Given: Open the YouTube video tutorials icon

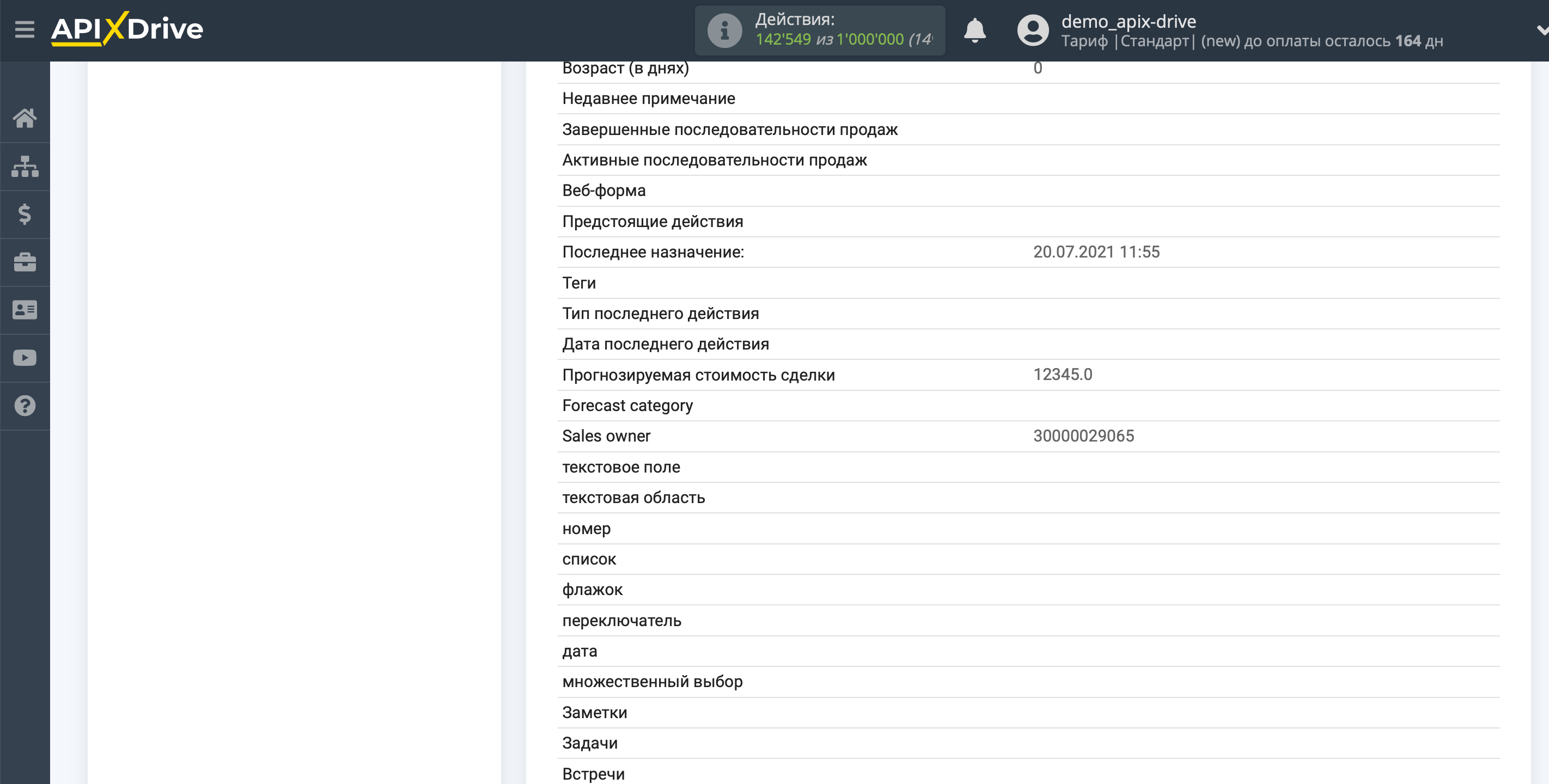Looking at the screenshot, I should click(25, 358).
